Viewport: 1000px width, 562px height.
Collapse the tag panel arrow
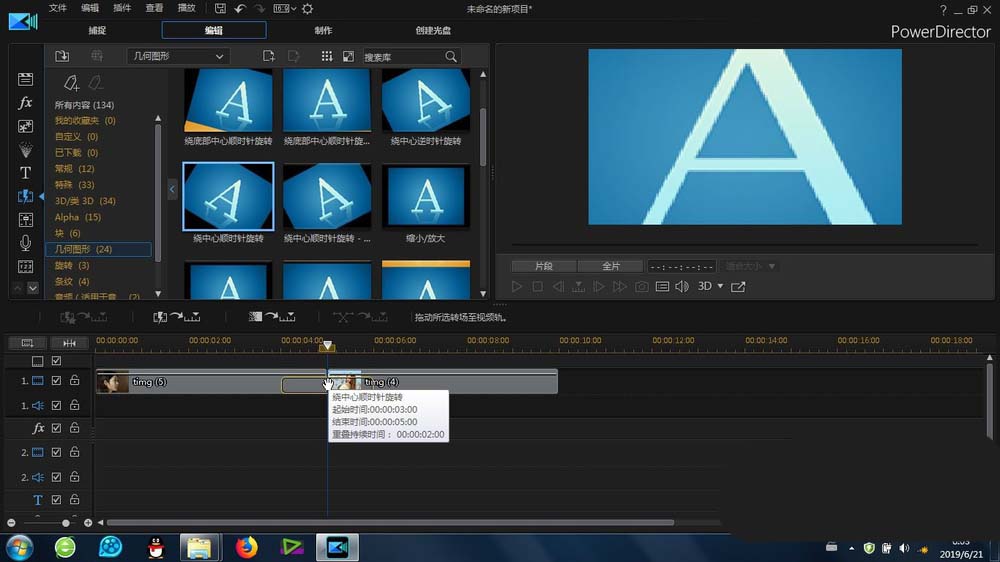172,189
